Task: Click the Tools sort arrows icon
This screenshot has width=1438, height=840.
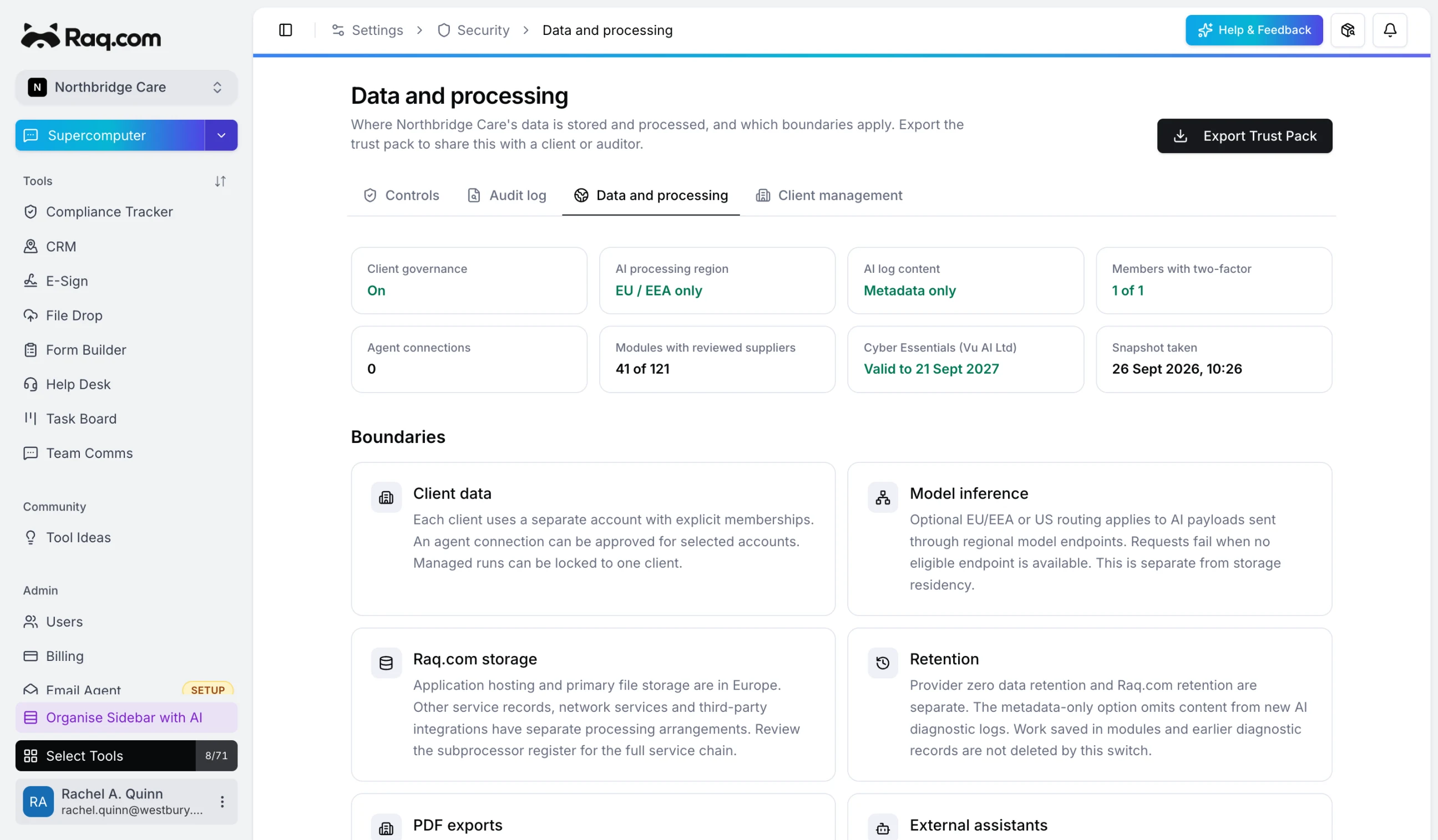Action: click(x=220, y=181)
